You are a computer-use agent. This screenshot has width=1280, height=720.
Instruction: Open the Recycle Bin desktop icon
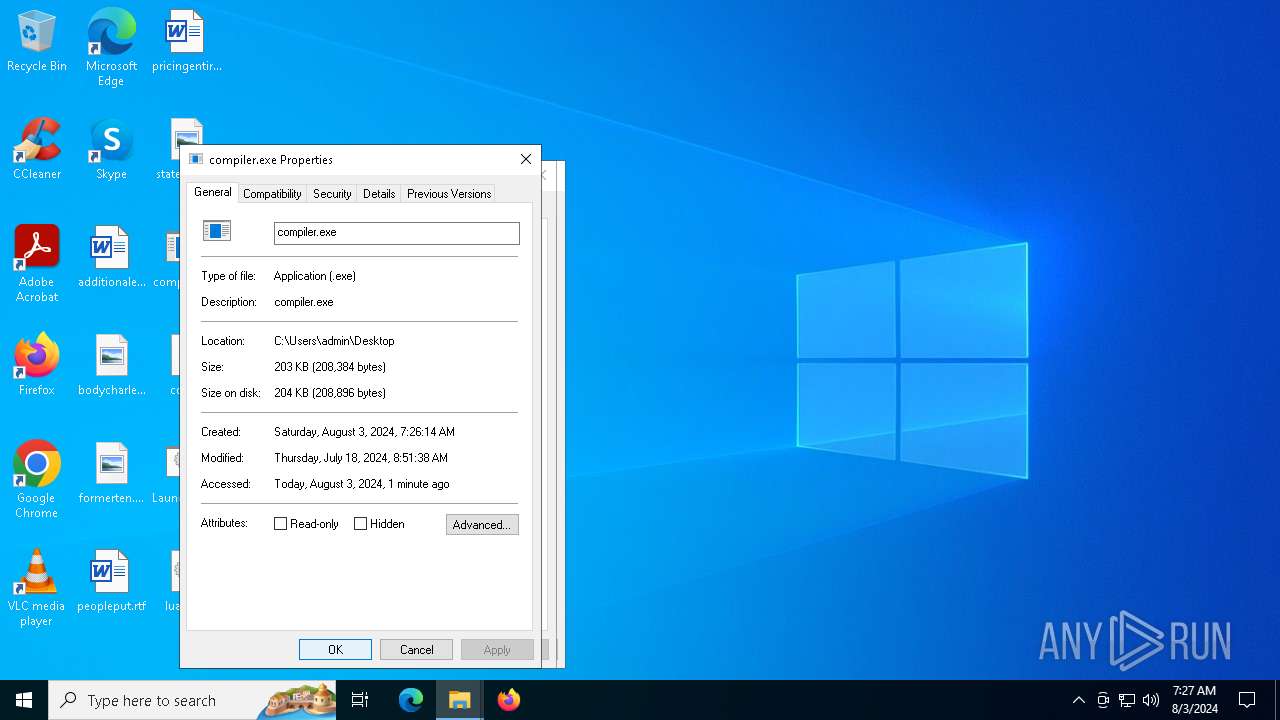37,42
